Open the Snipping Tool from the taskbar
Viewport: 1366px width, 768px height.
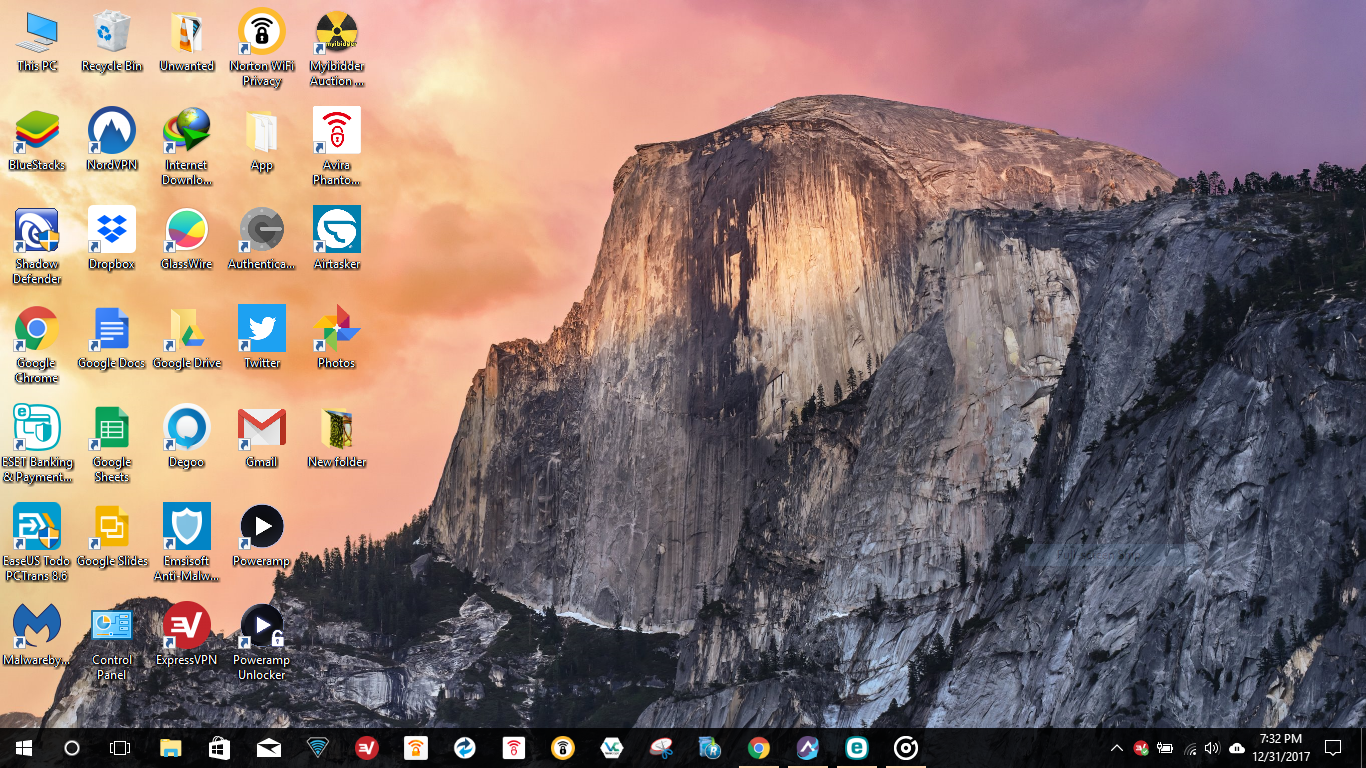661,748
